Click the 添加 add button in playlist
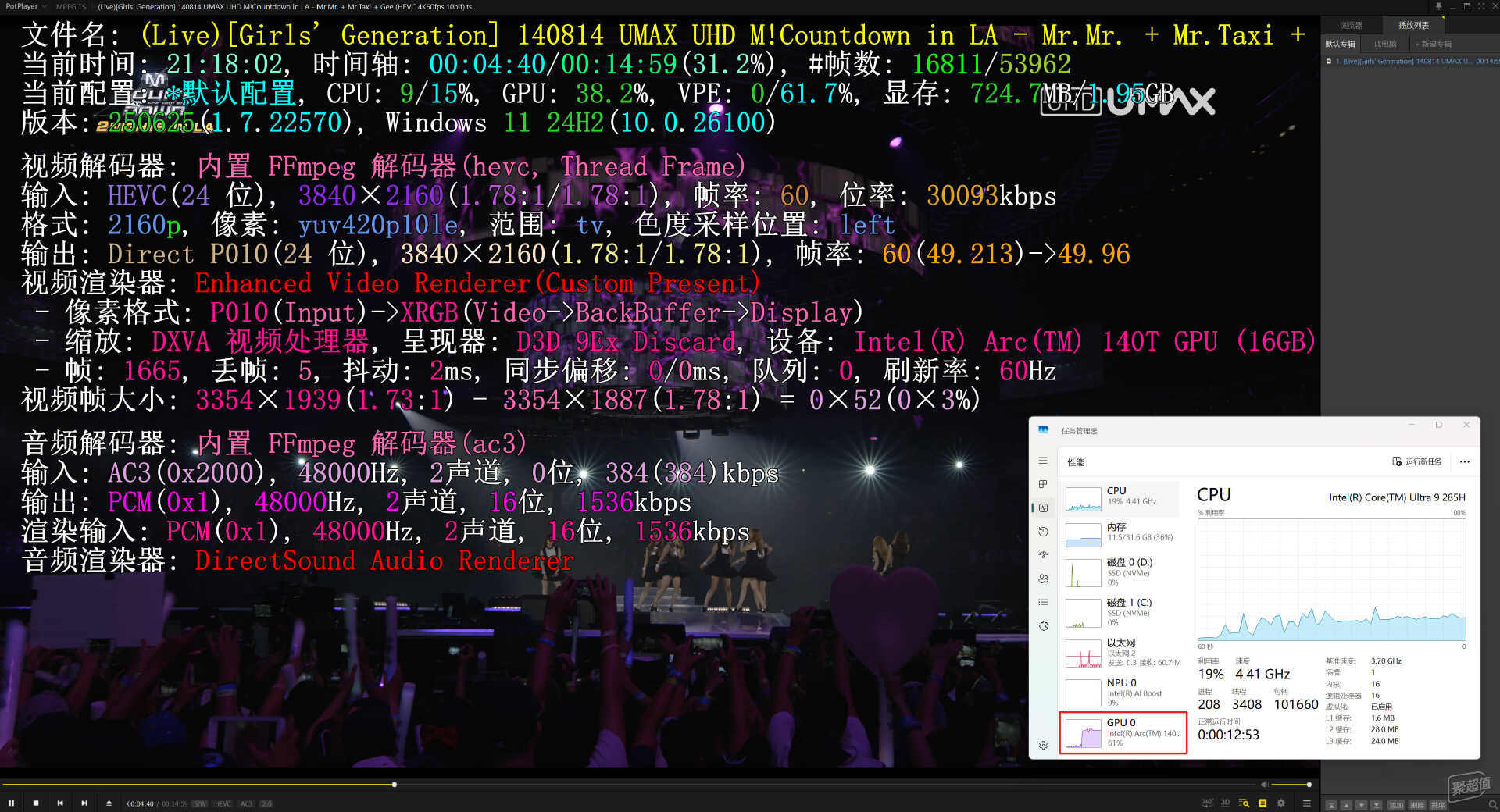1500x812 pixels. [x=1396, y=805]
